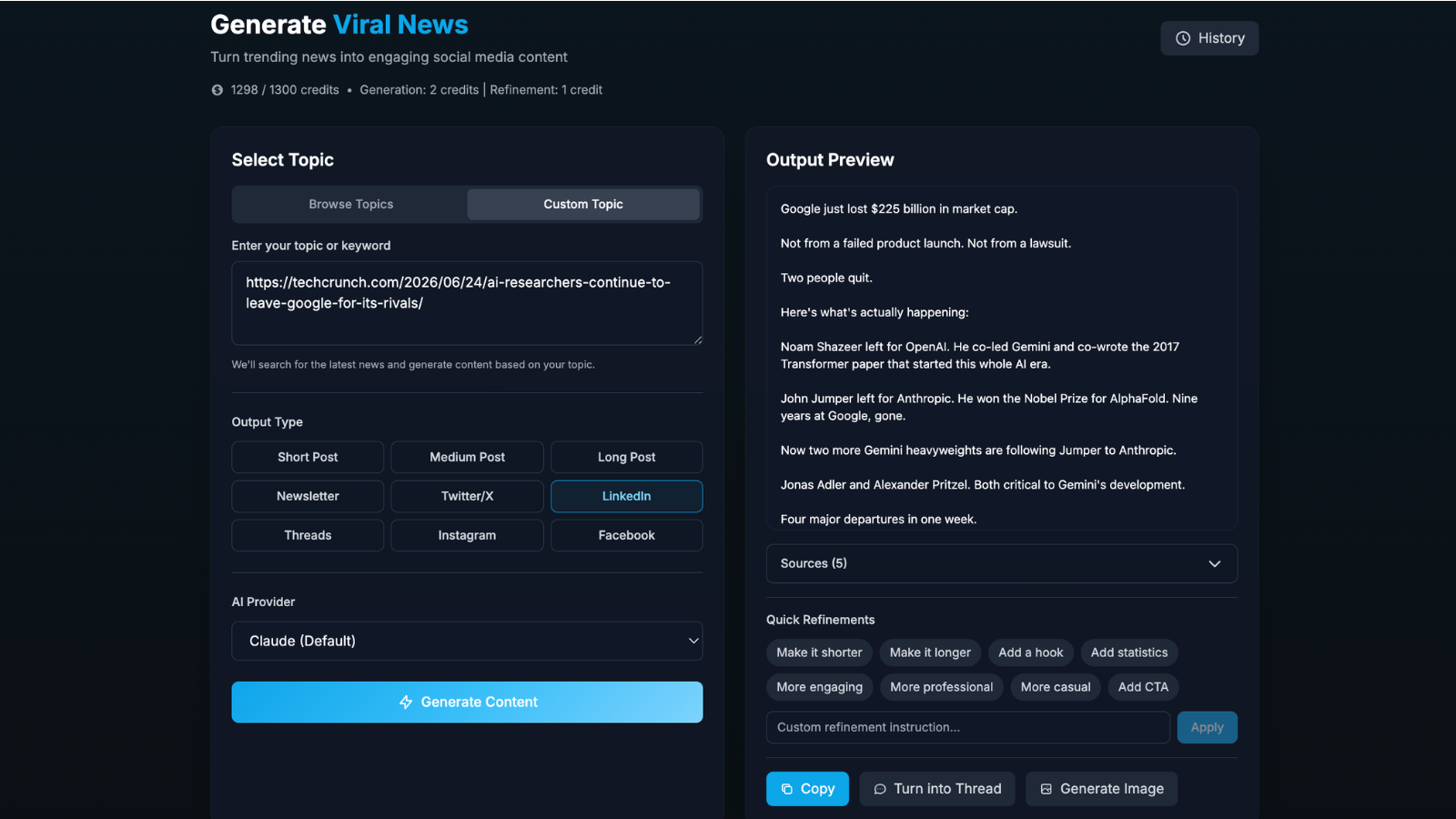Click the 'Here's what's actually happening:' line
Screen dimensions: 1456x819
(875, 312)
